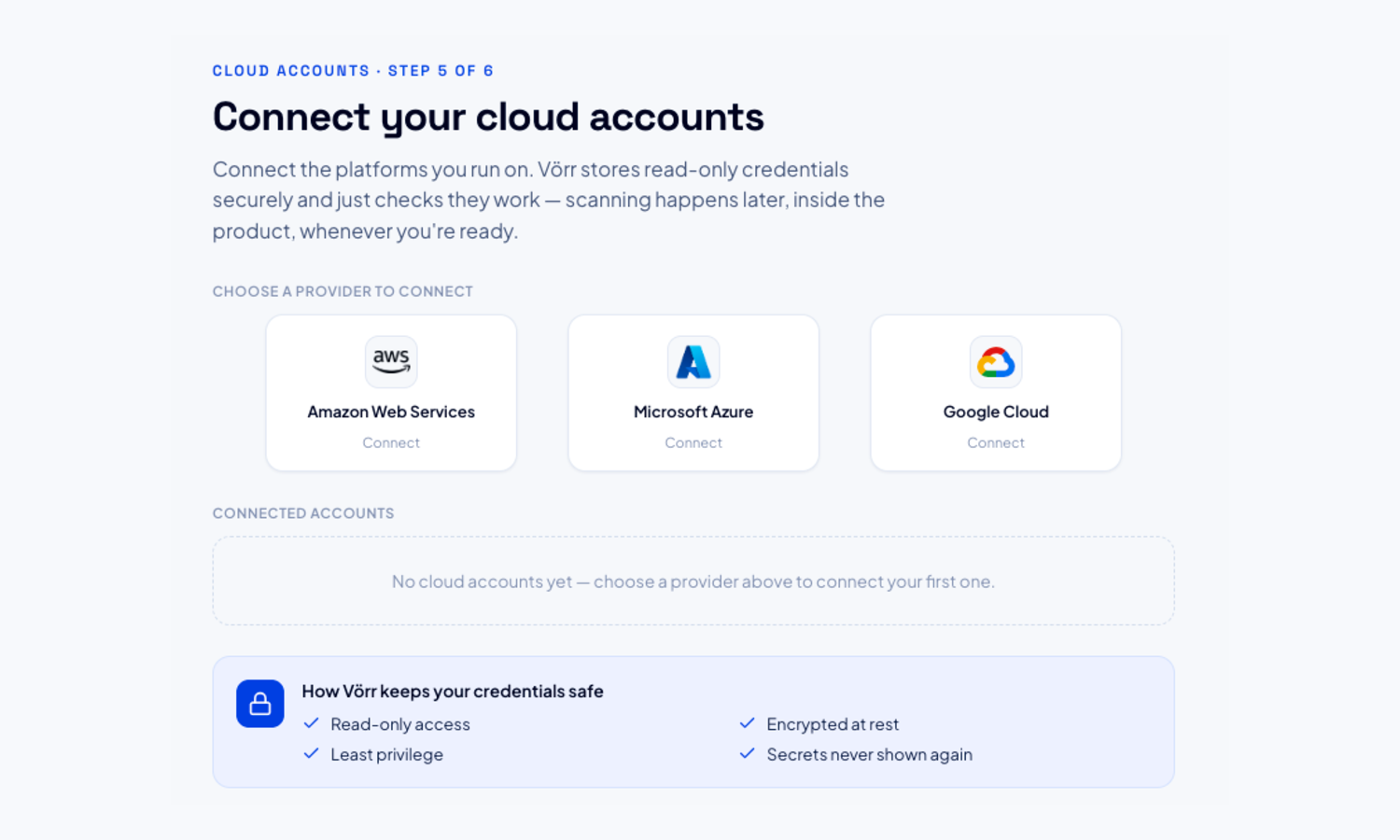Viewport: 1400px width, 840px height.
Task: Click the blue lock icon
Action: pyautogui.click(x=260, y=704)
